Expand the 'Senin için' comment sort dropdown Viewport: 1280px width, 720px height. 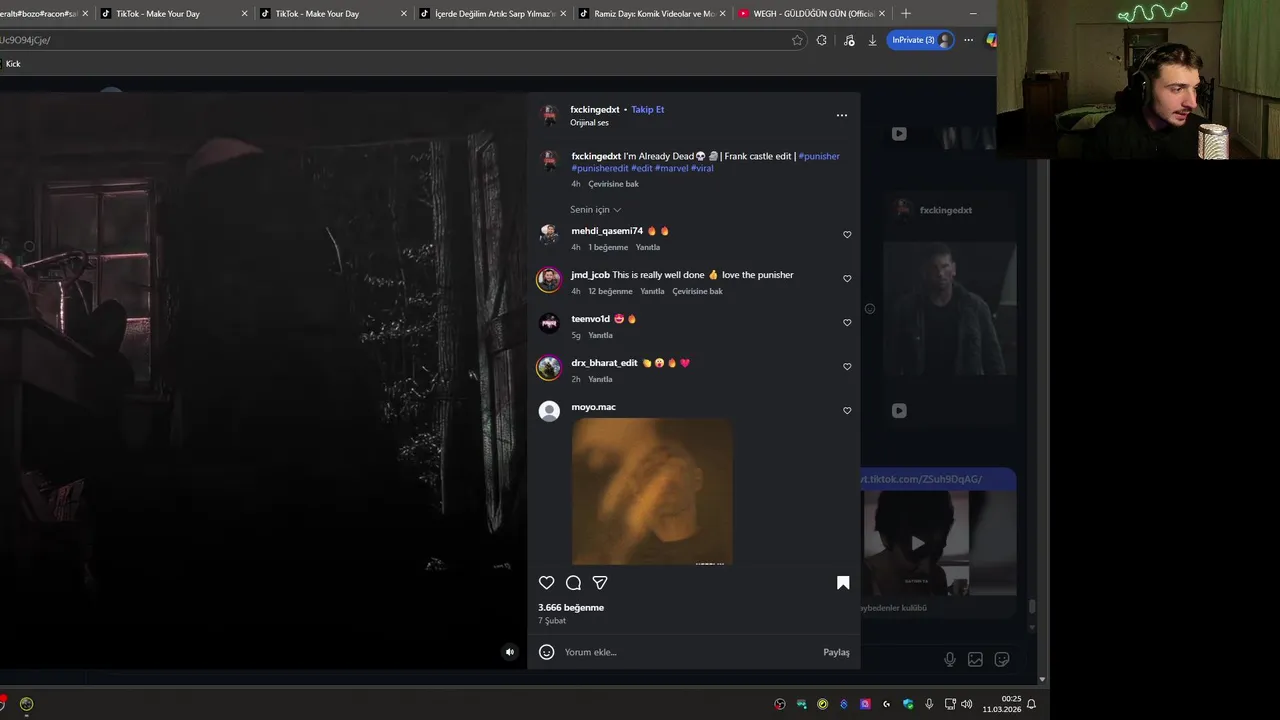point(596,210)
